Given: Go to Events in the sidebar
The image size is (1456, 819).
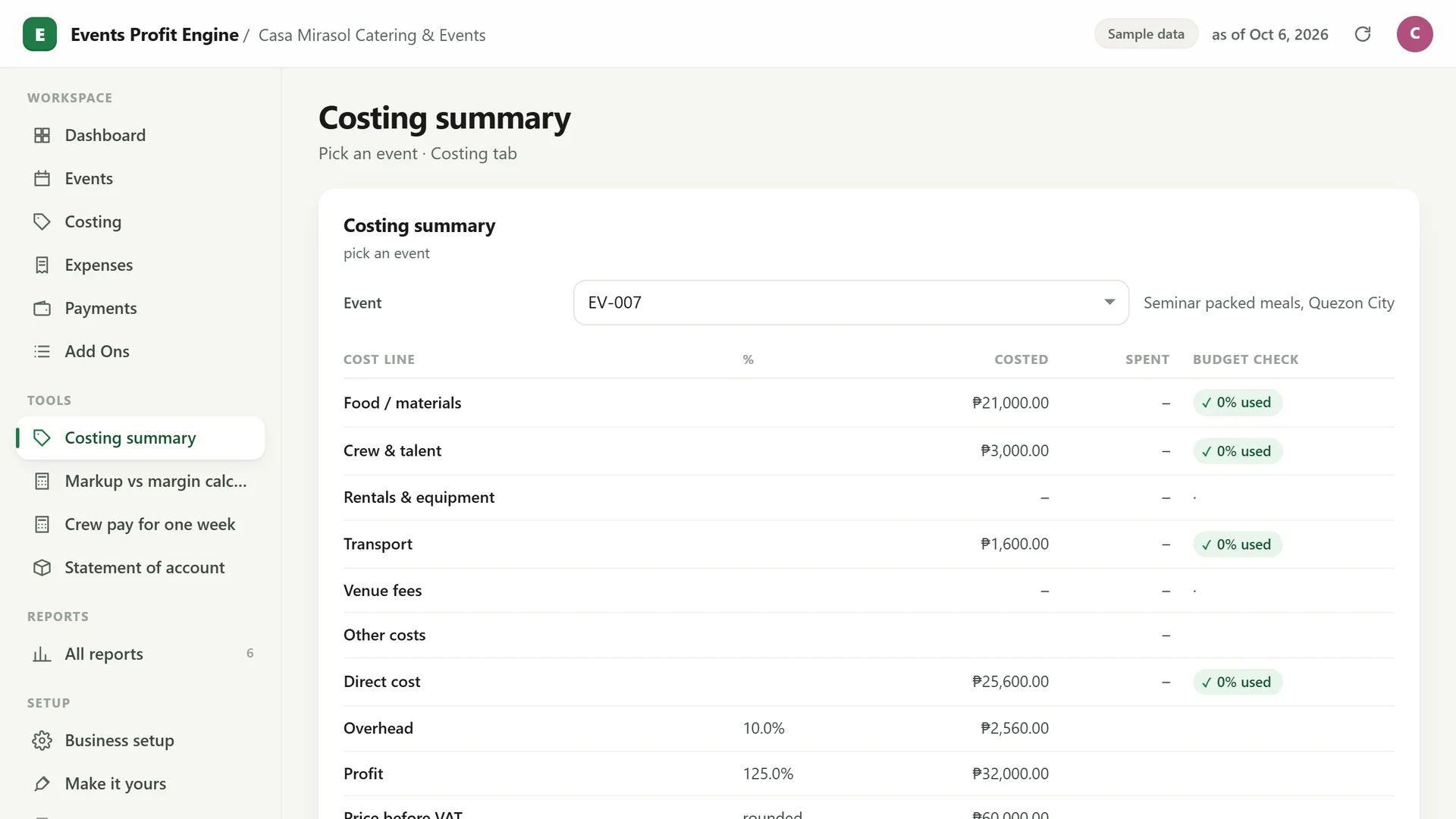Looking at the screenshot, I should coord(141,178).
